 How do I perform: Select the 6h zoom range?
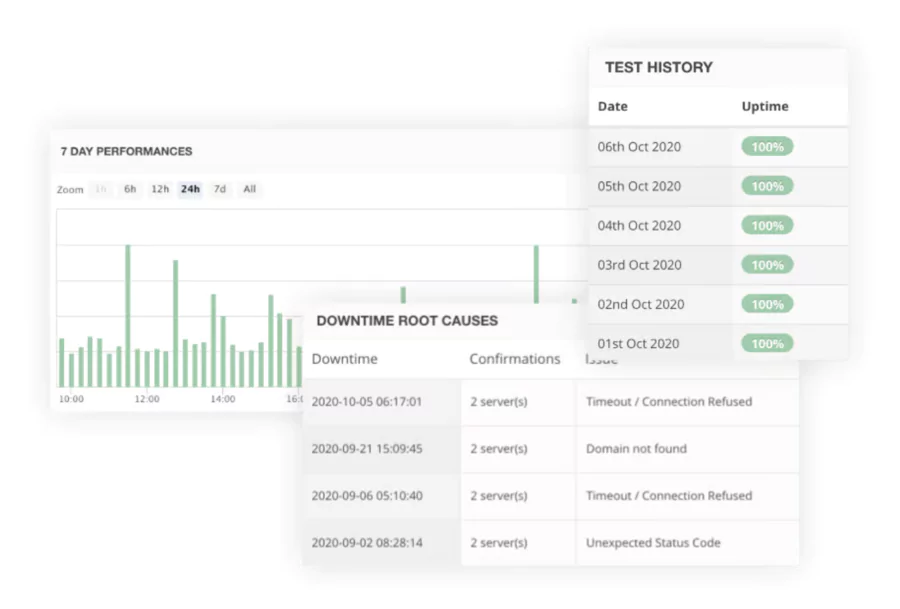(x=130, y=189)
